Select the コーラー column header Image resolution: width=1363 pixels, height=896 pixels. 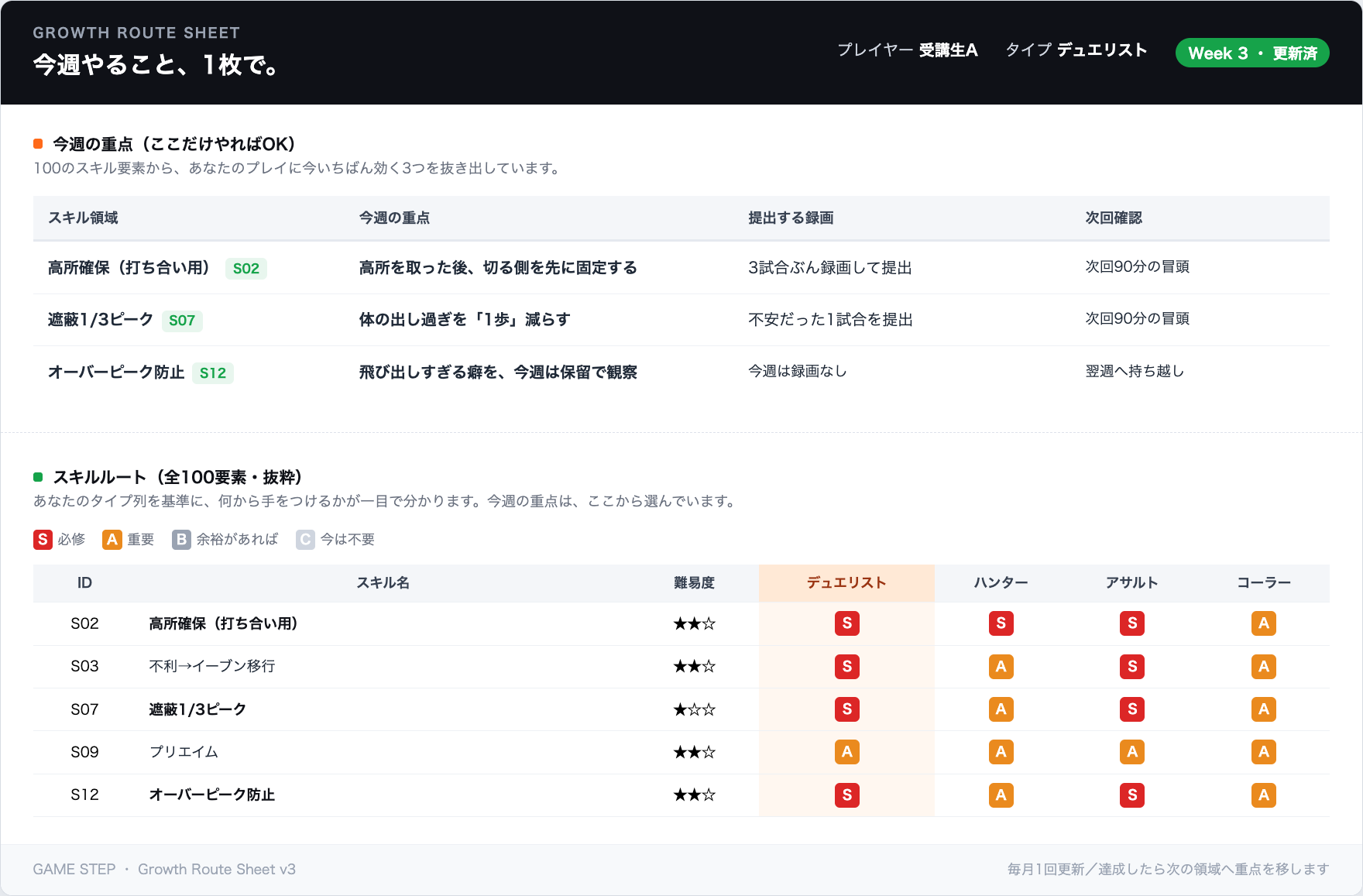1264,583
